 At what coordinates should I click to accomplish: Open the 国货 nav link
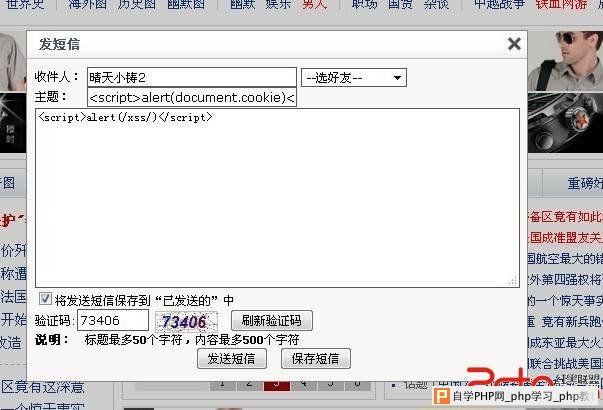coord(400,4)
